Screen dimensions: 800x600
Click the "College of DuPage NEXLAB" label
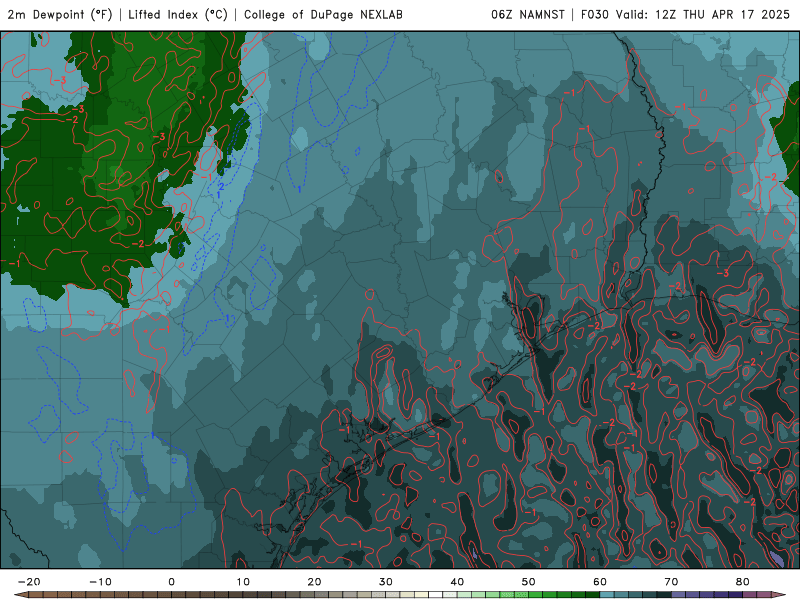click(x=323, y=15)
